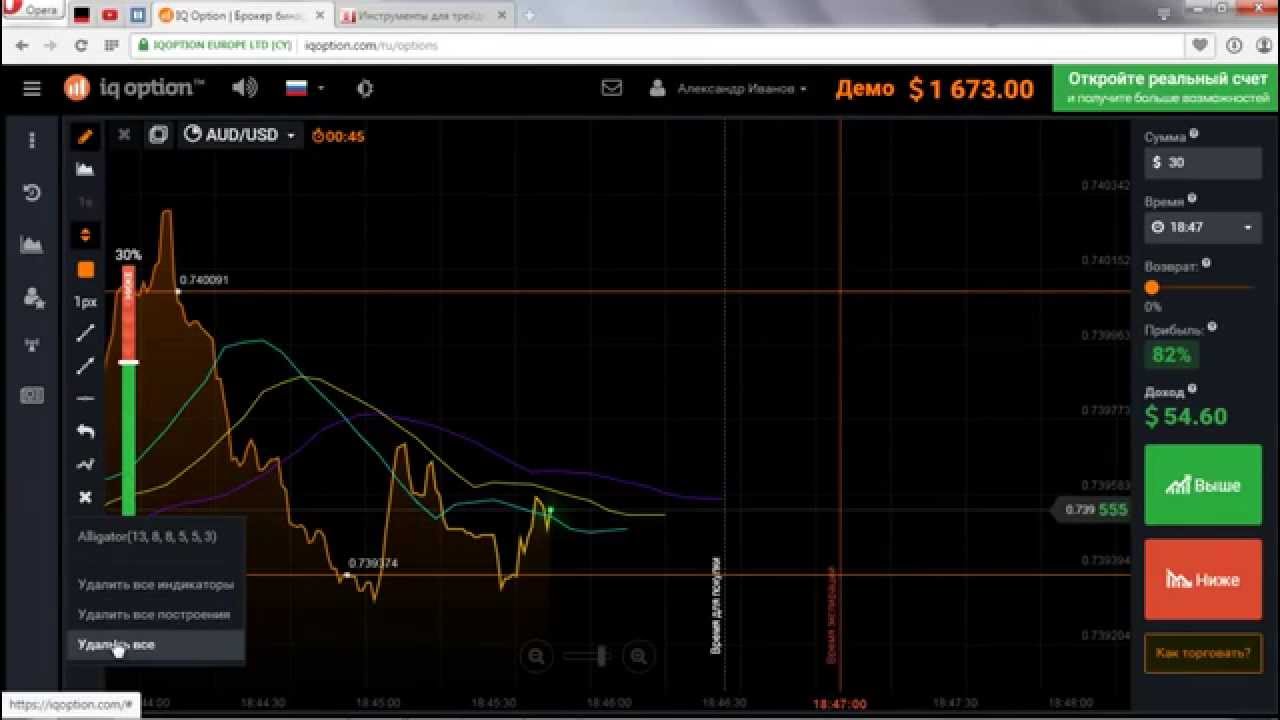Screen dimensions: 1280x720
Task: Click the 0.739 555 current price tag
Action: pyautogui.click(x=1092, y=510)
